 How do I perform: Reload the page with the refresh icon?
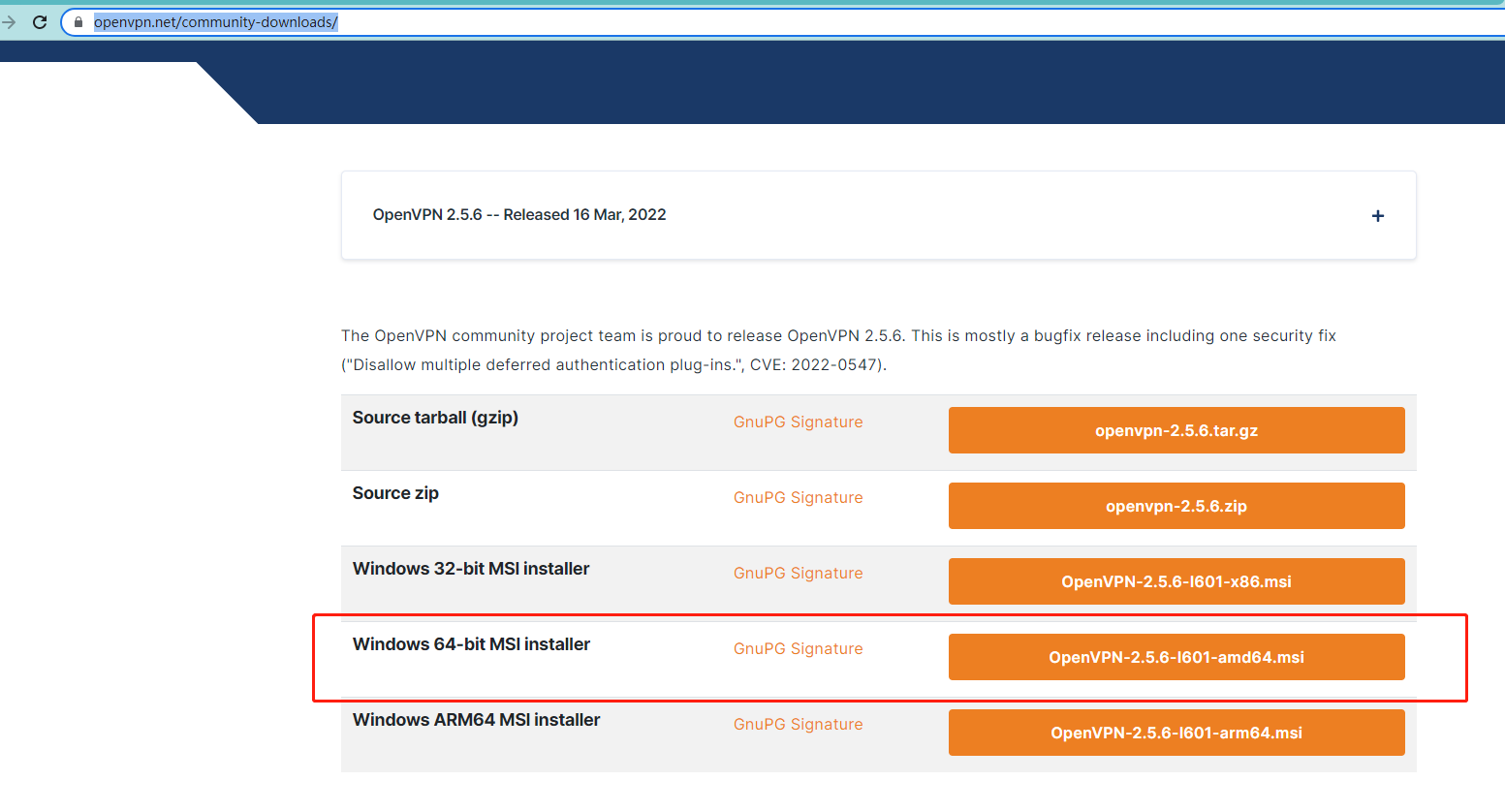pyautogui.click(x=40, y=22)
